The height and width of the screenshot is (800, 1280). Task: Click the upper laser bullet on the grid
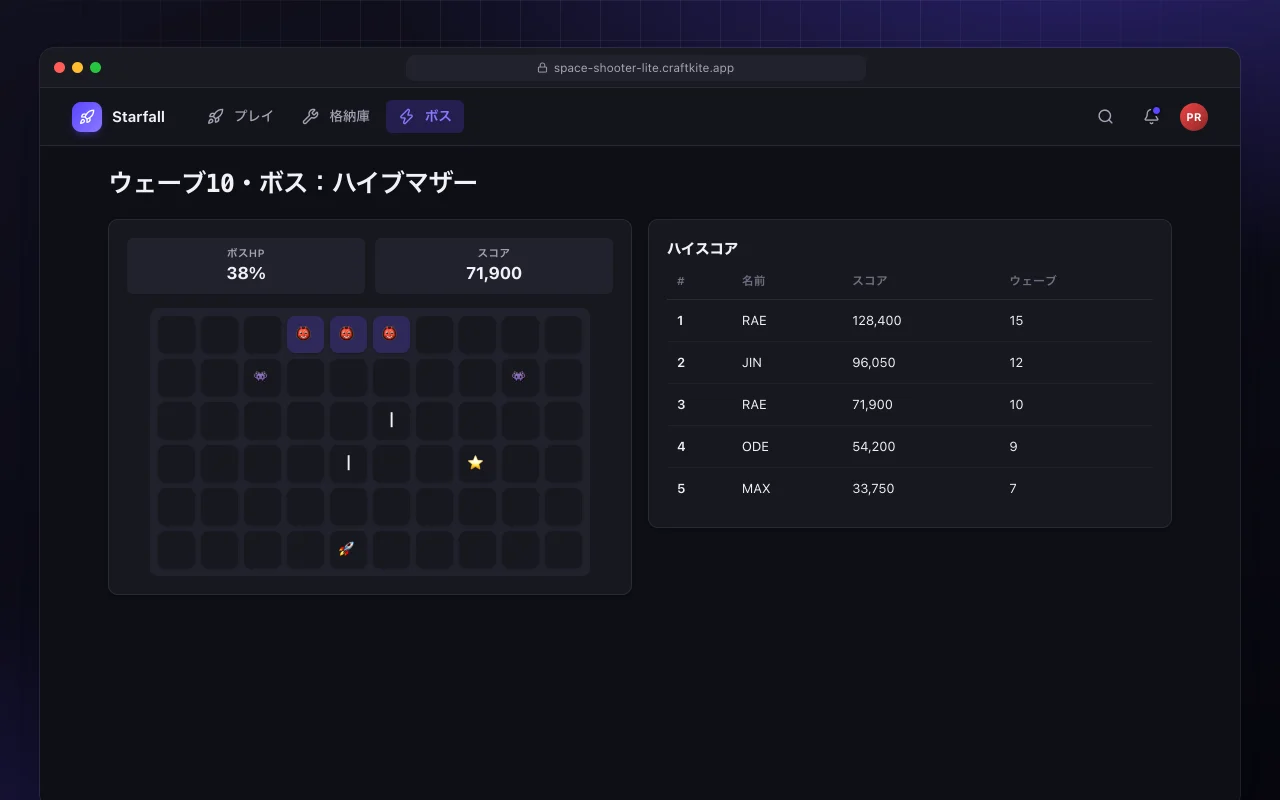pos(391,420)
